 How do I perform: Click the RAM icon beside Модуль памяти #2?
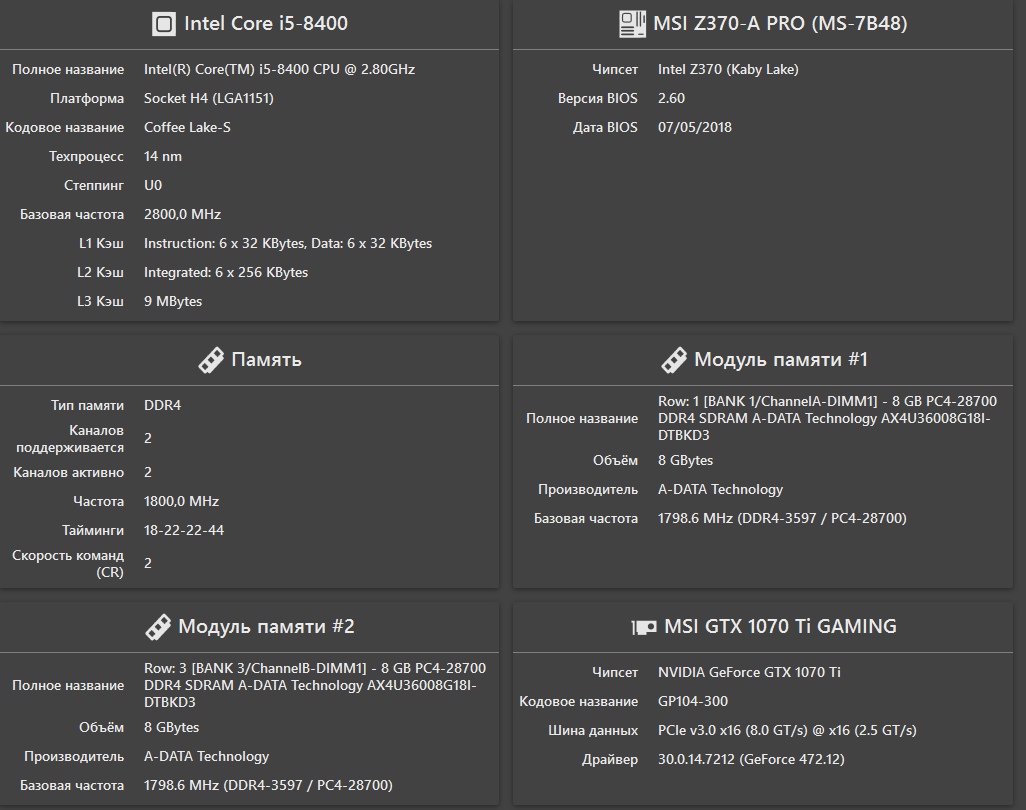(x=158, y=627)
